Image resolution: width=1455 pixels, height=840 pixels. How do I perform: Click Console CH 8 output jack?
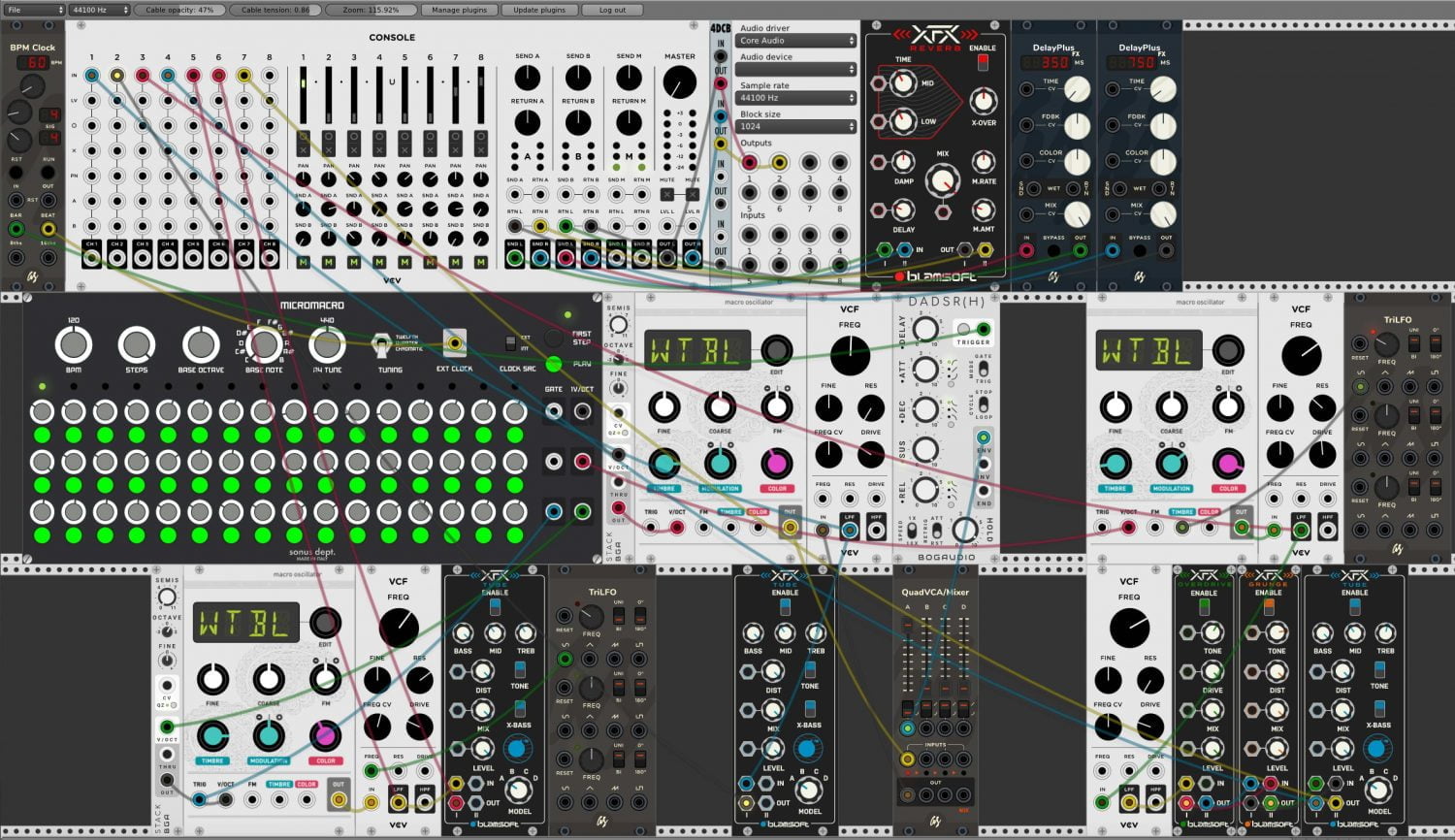click(x=270, y=258)
